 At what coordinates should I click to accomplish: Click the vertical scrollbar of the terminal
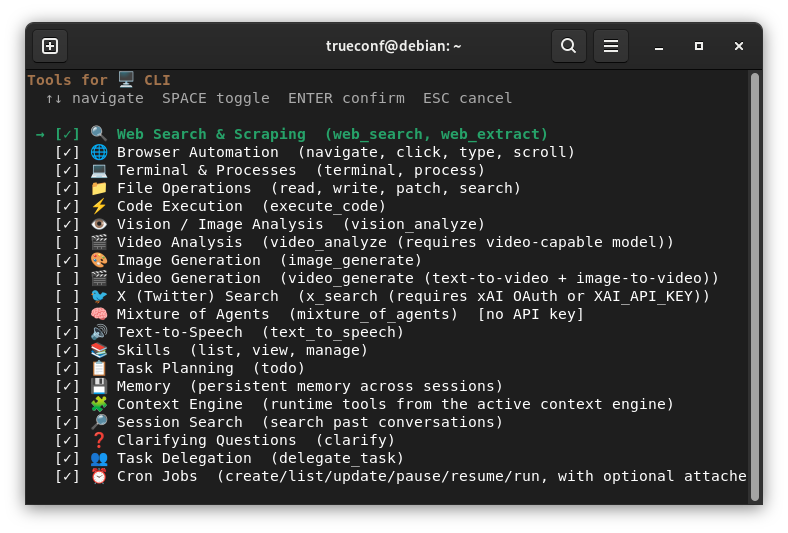point(754,286)
